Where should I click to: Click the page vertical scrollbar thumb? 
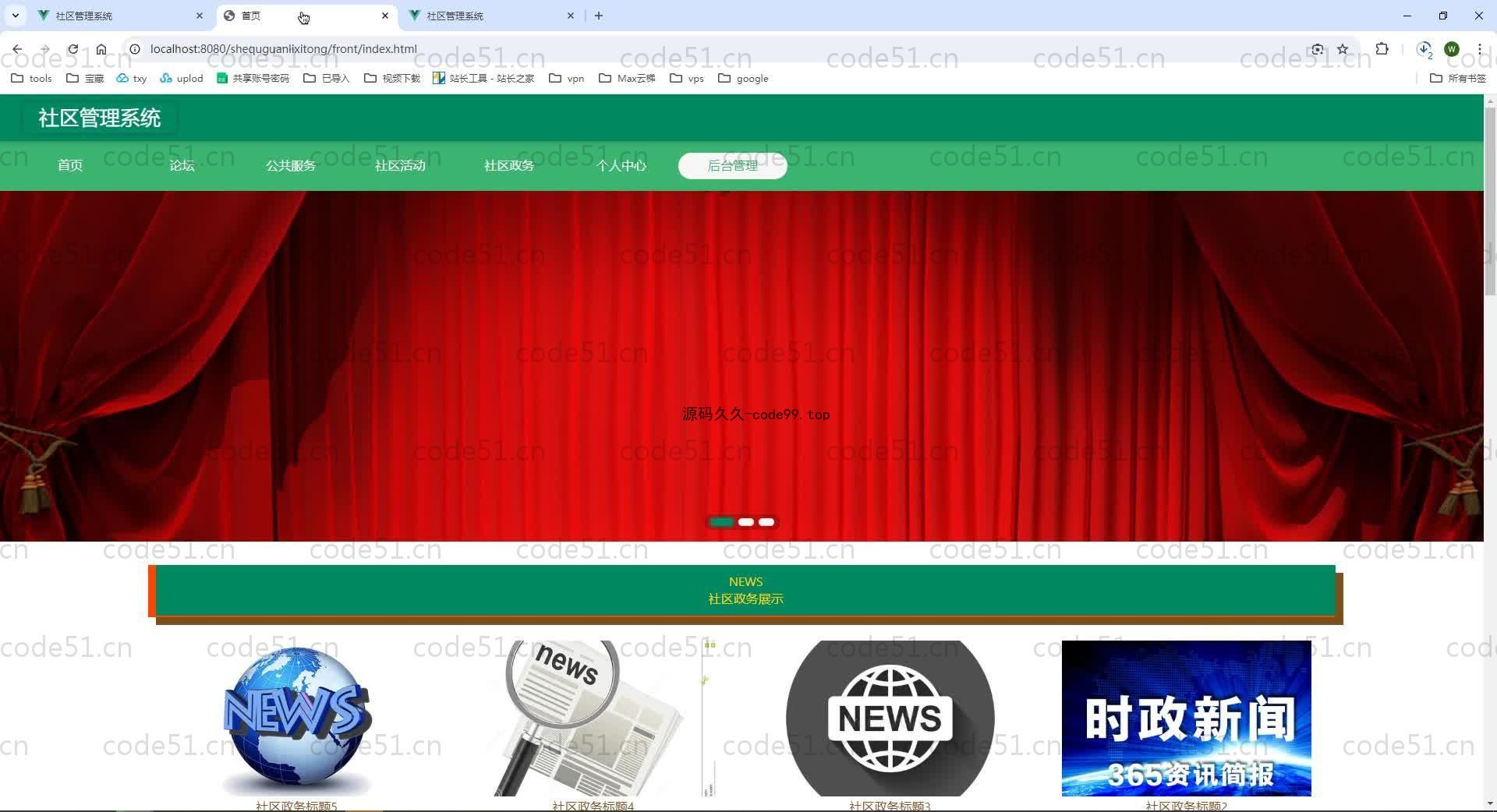pyautogui.click(x=1490, y=201)
